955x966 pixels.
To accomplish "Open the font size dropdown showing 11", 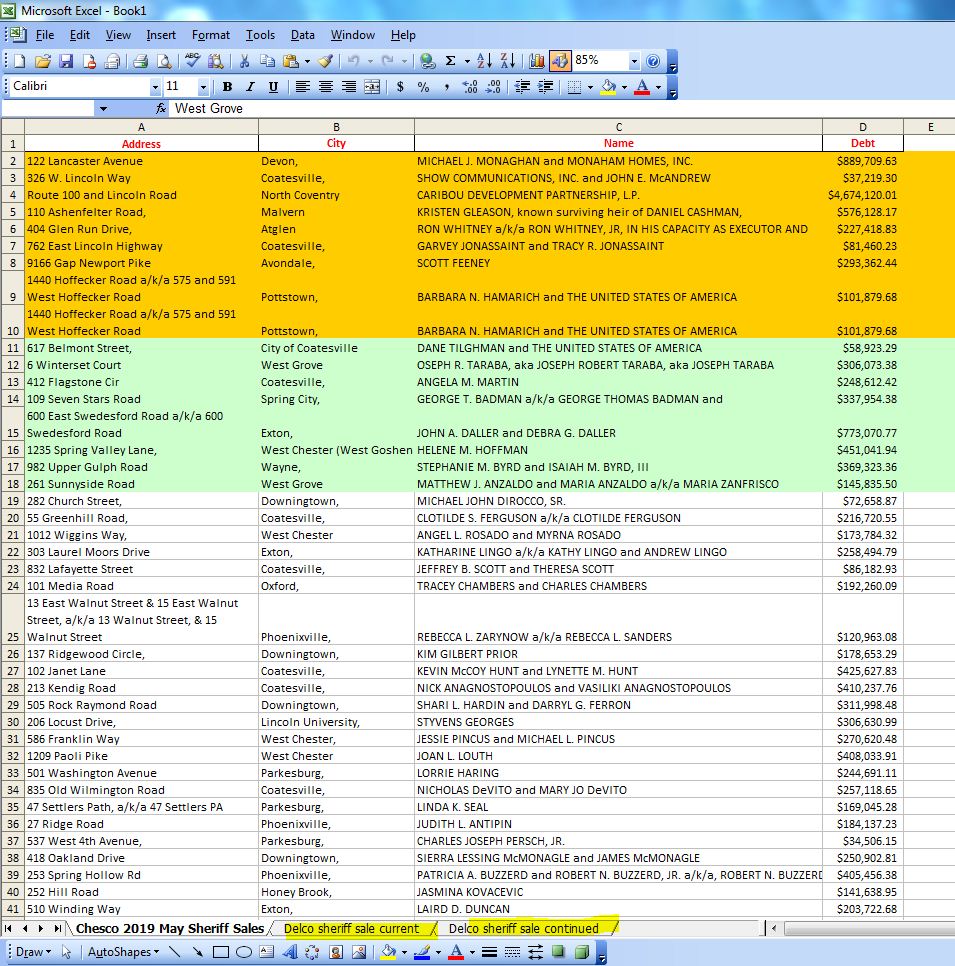I will point(204,87).
